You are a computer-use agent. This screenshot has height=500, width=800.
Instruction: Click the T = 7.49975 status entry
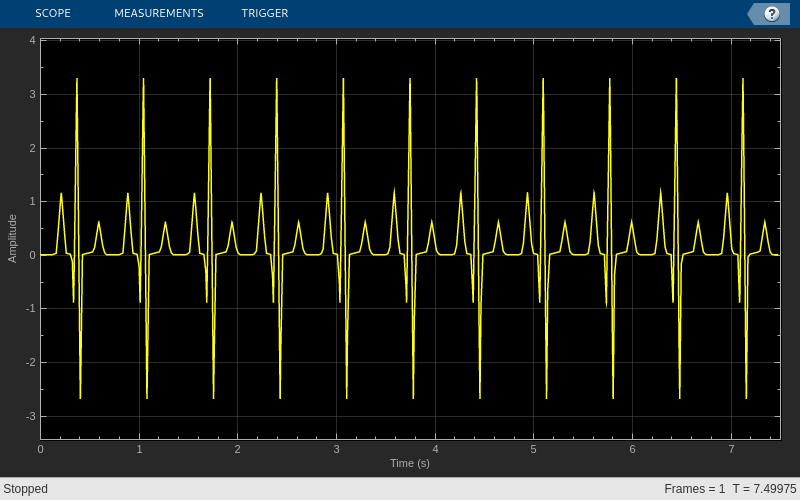pyautogui.click(x=764, y=489)
